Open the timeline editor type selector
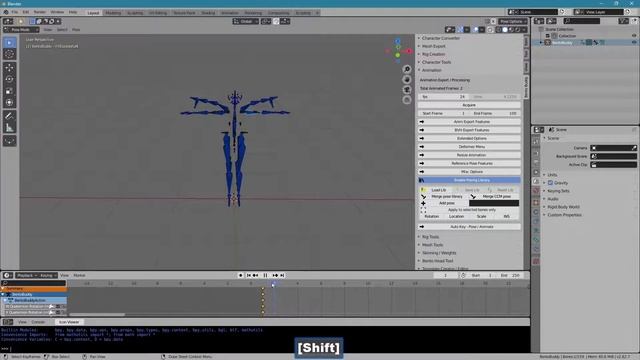640x360 pixels. coord(8,275)
